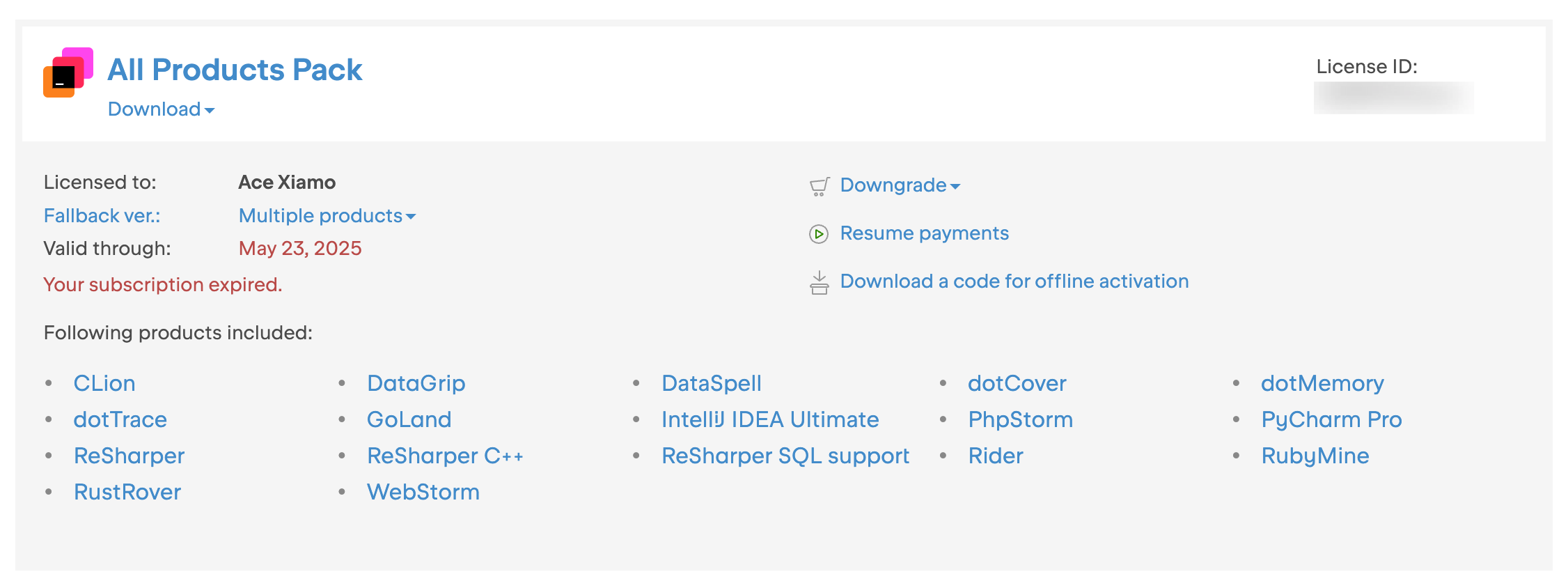The width and height of the screenshot is (1568, 588).
Task: Click the shopping cart icon beside Downgrade
Action: click(x=820, y=186)
